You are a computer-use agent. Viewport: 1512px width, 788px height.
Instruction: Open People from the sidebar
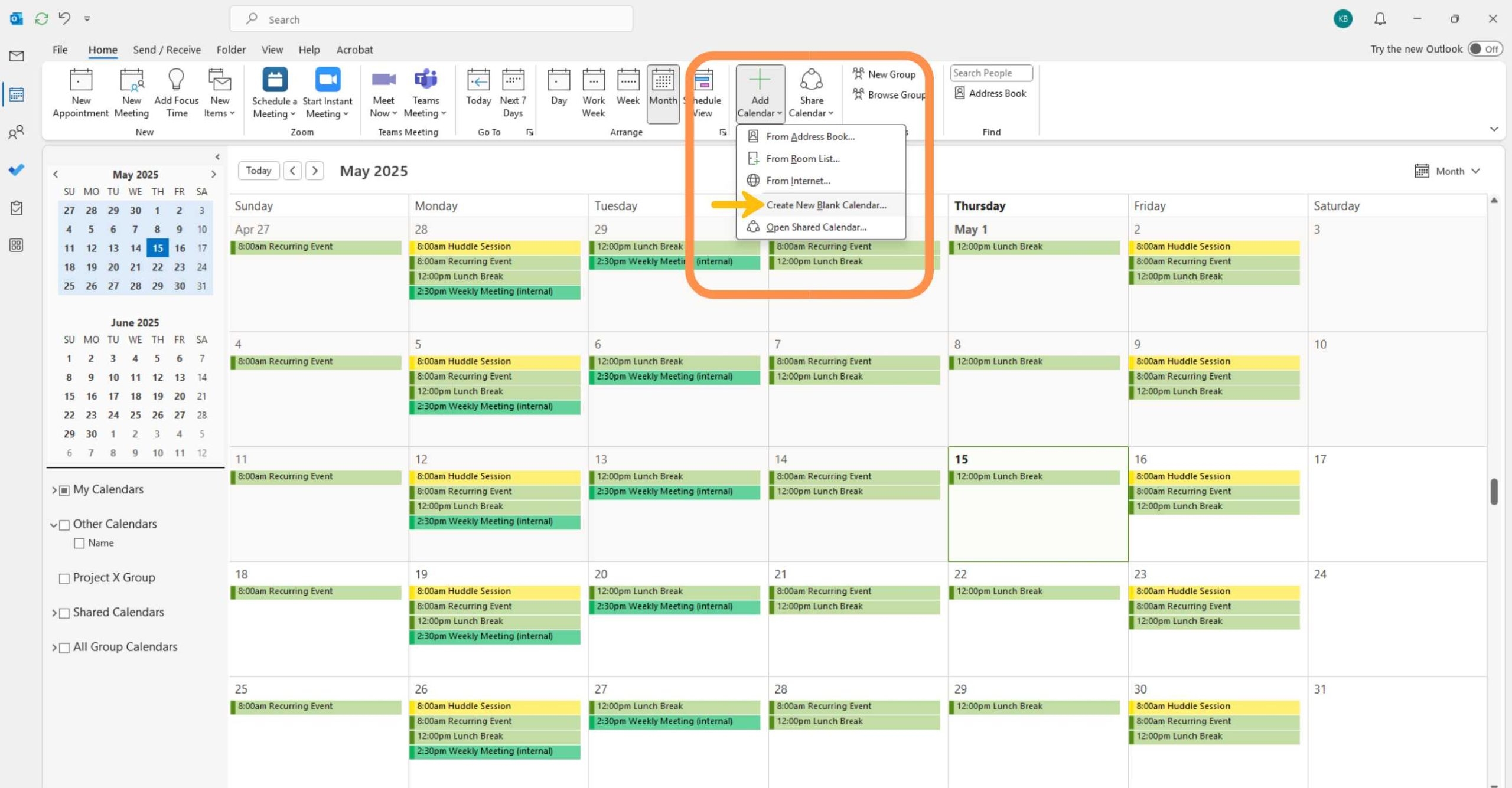[16, 132]
